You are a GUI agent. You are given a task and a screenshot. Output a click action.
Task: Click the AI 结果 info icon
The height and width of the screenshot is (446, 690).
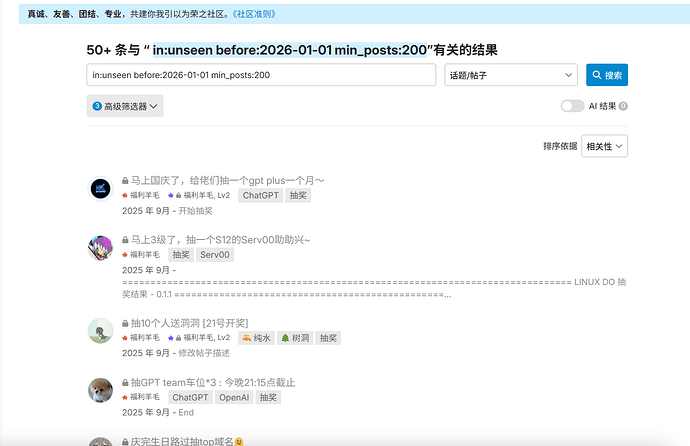[x=623, y=106]
